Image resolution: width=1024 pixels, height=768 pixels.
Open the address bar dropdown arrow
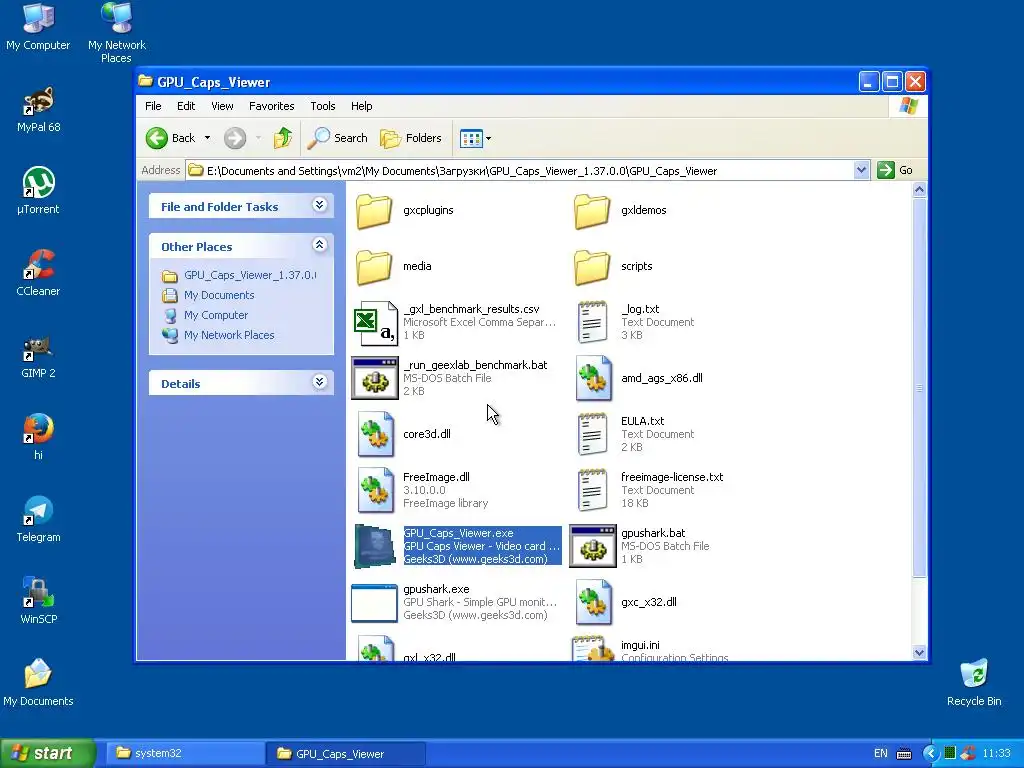click(x=861, y=170)
